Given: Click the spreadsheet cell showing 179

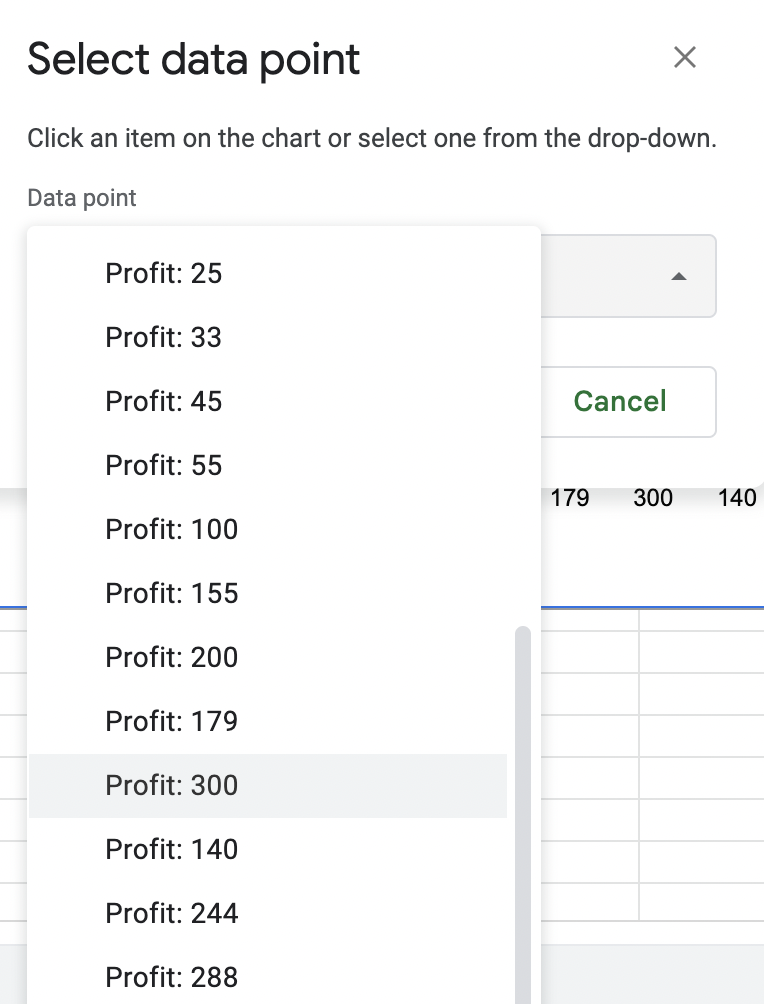Looking at the screenshot, I should click(570, 497).
